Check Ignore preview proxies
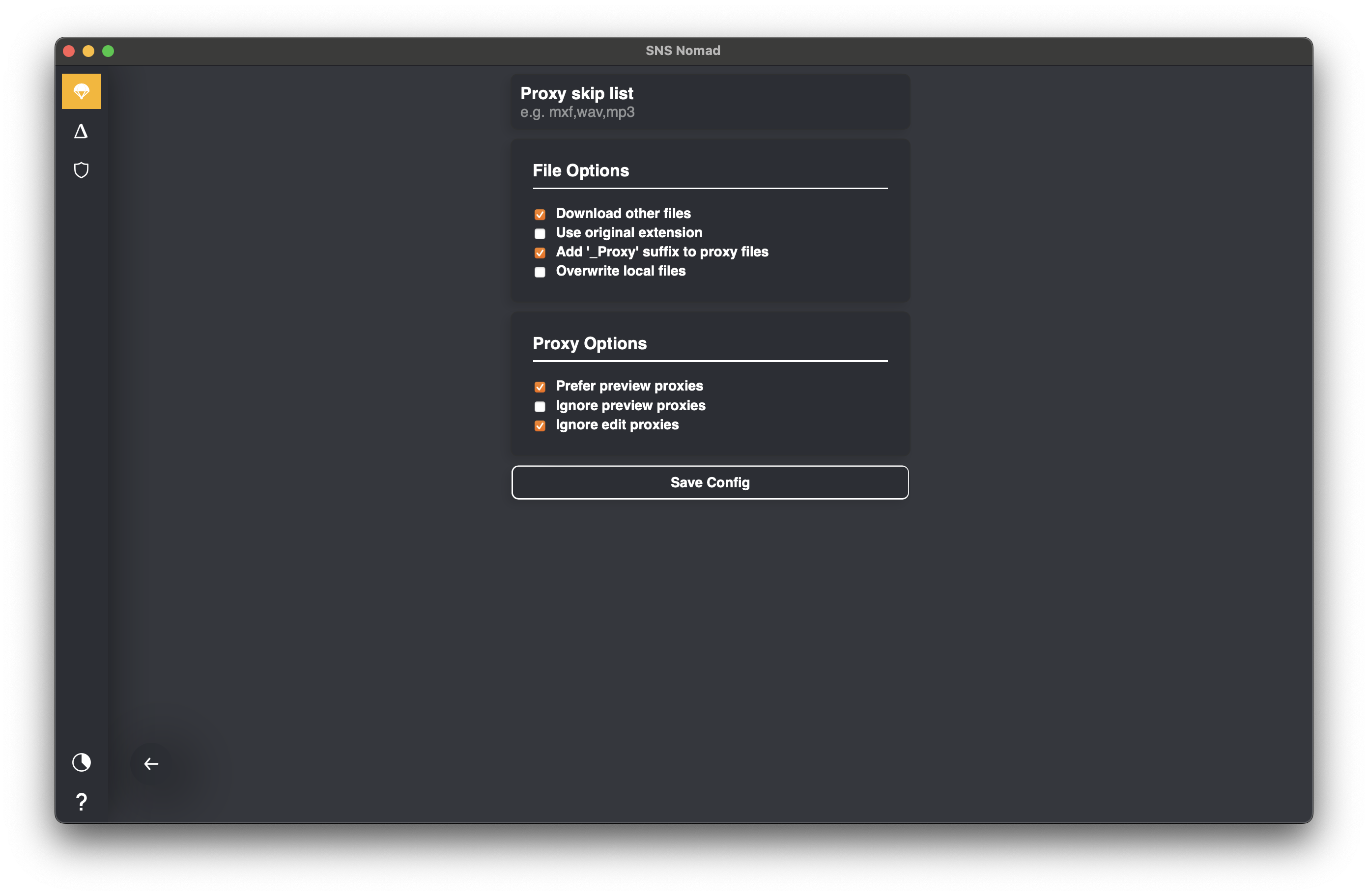Viewport: 1368px width, 896px height. click(540, 406)
